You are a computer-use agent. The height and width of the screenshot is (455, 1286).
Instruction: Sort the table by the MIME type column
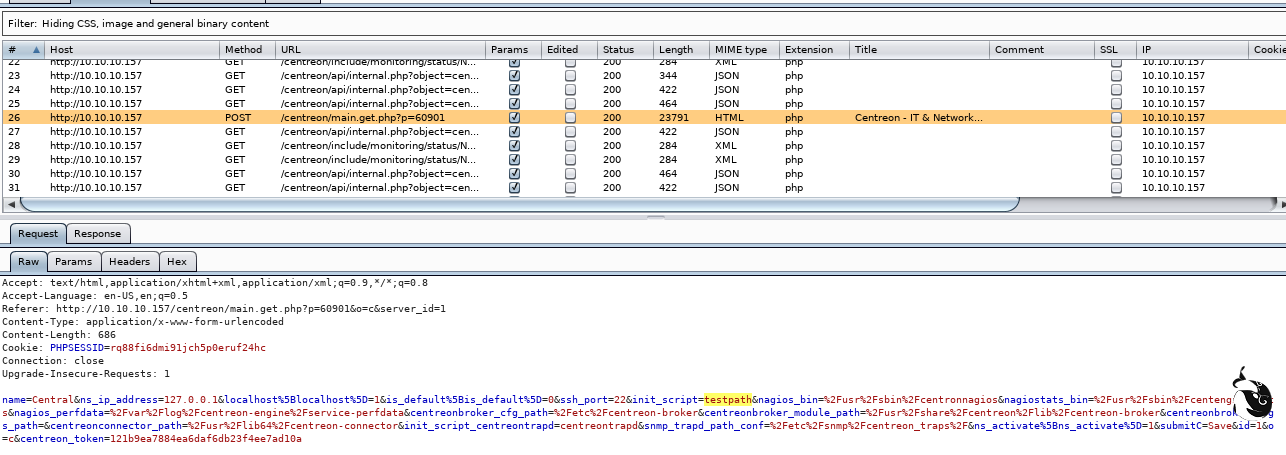point(741,50)
